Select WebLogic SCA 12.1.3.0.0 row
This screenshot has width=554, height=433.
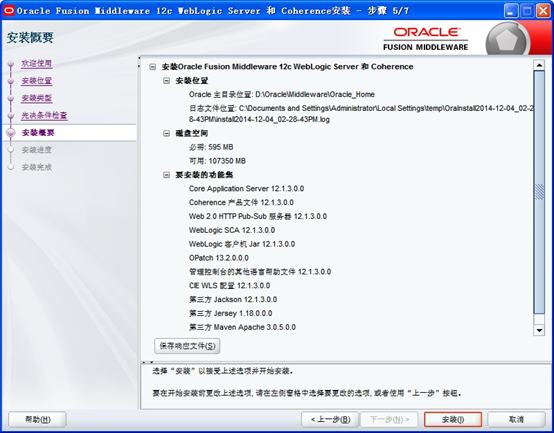tap(232, 230)
